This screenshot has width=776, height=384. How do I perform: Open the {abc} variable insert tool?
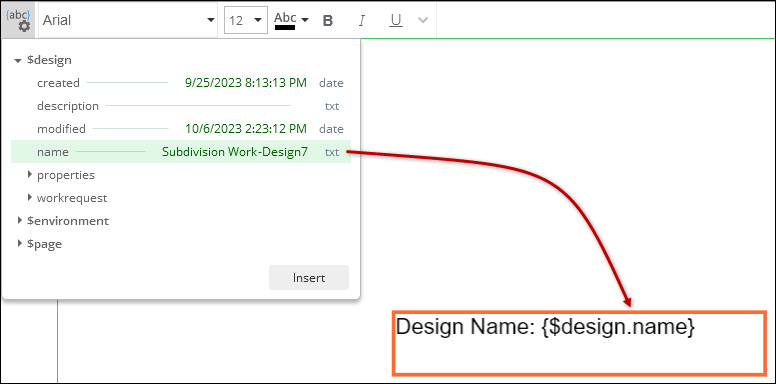click(x=18, y=20)
